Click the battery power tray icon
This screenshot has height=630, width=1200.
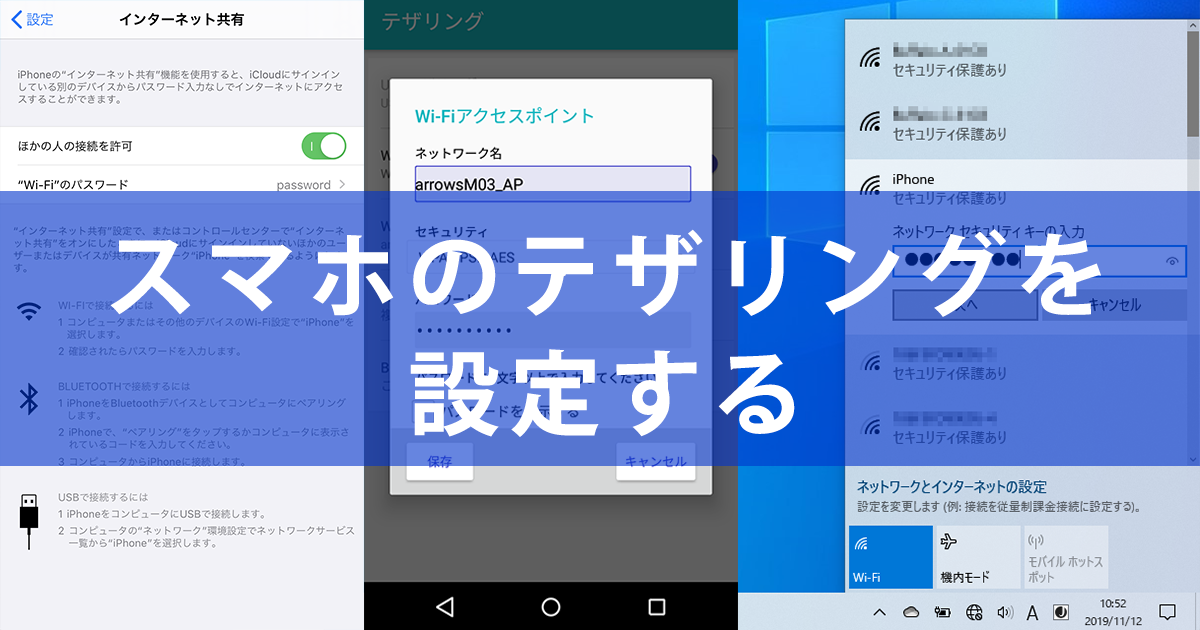(942, 611)
